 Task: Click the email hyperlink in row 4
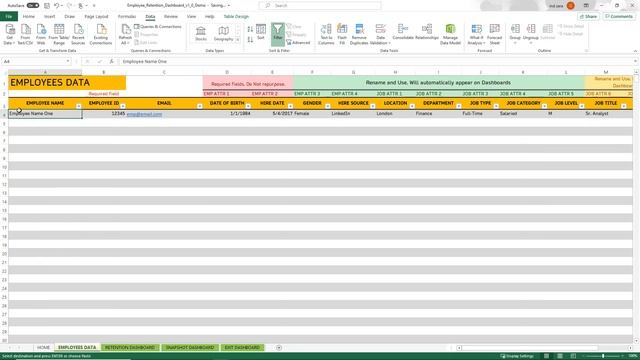[144, 114]
